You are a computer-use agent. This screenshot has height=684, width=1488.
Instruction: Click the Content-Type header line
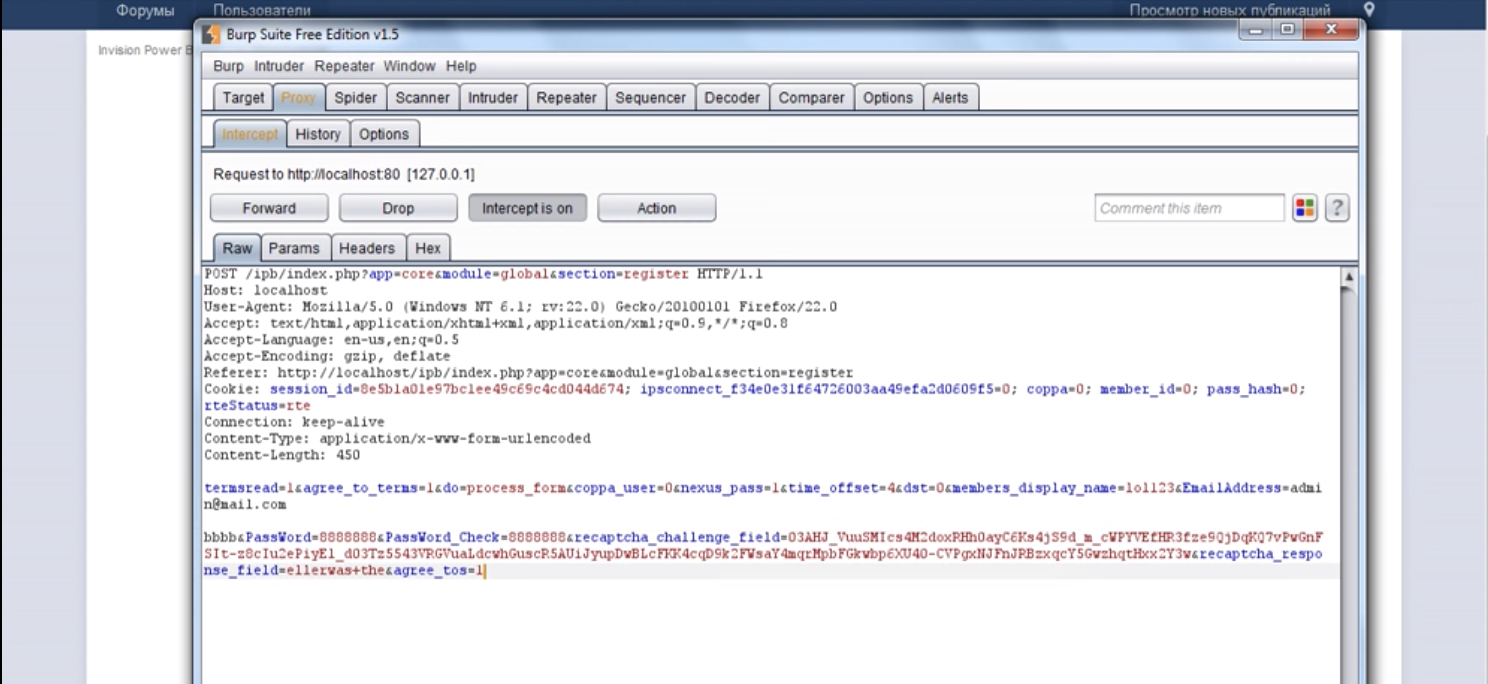(x=397, y=438)
